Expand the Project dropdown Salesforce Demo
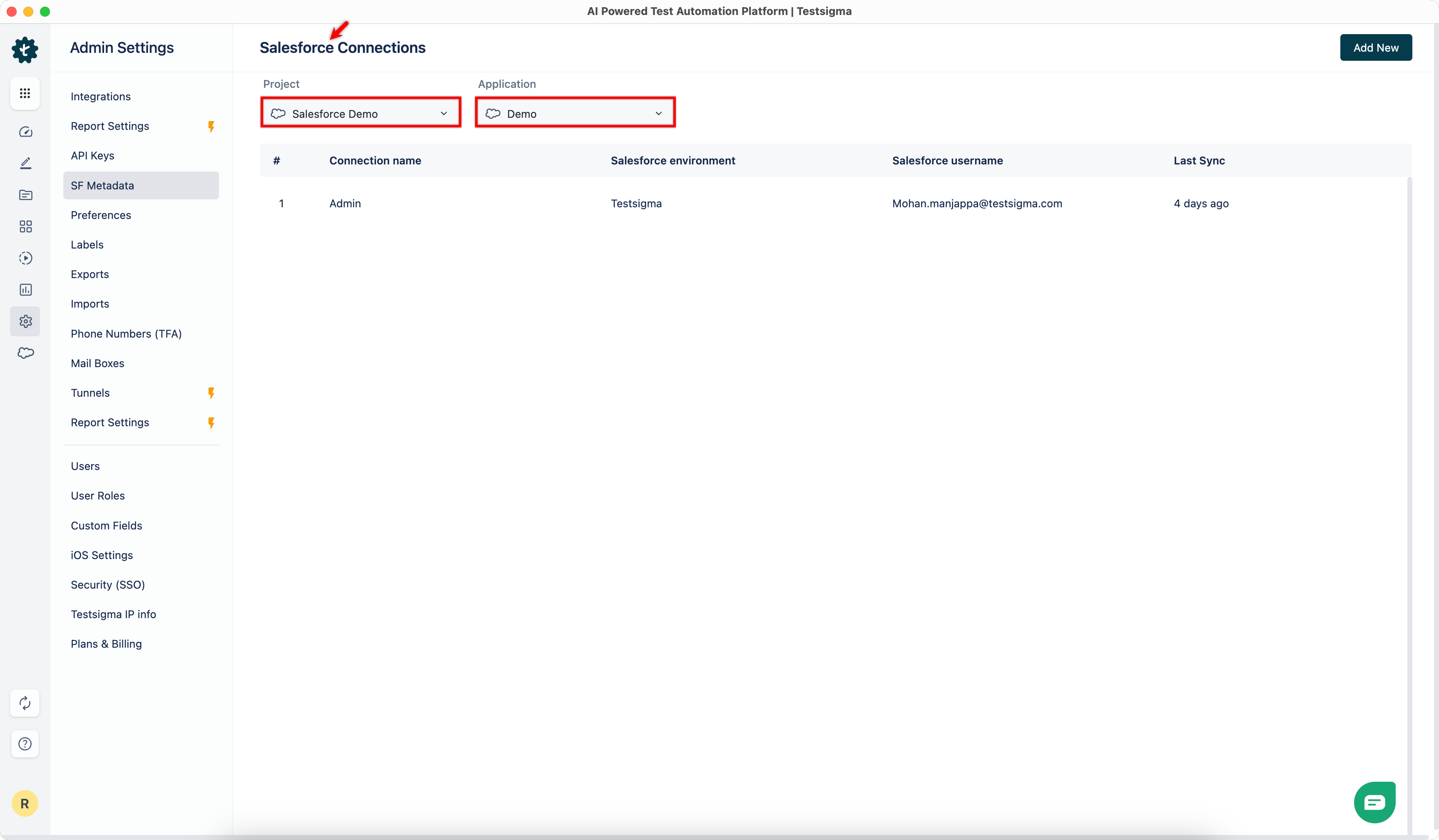Viewport: 1439px width, 840px height. (x=361, y=113)
